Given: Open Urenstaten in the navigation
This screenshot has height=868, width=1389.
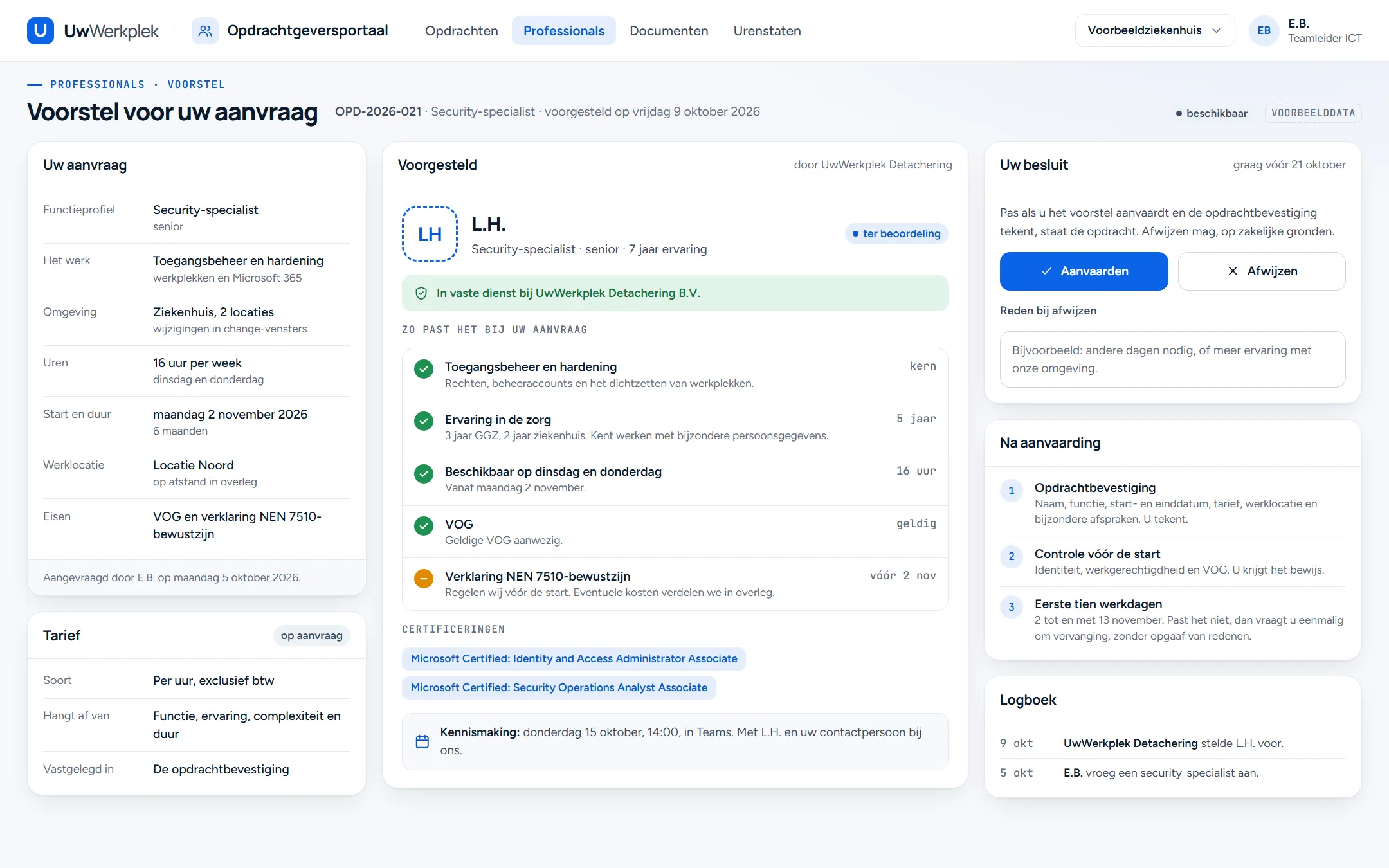Looking at the screenshot, I should tap(767, 31).
